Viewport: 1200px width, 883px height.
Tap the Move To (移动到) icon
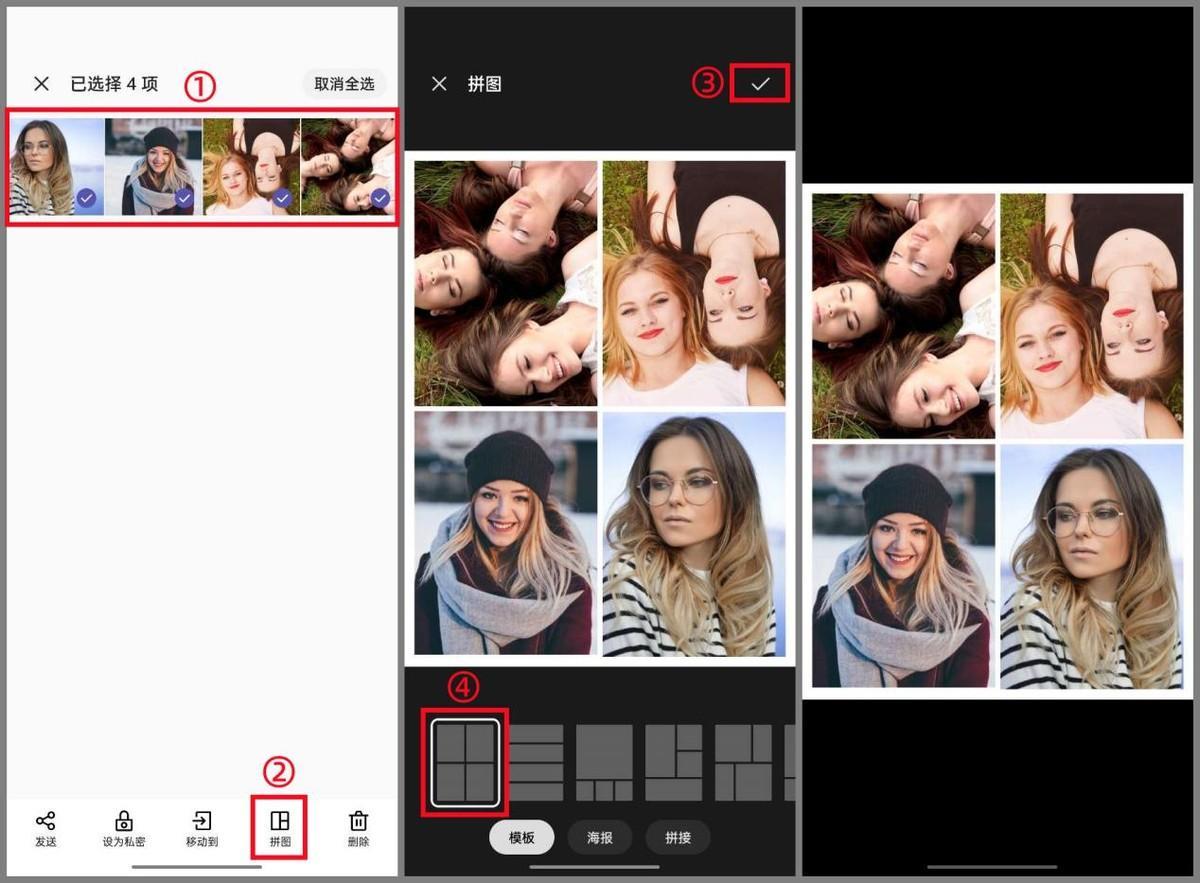tap(202, 828)
